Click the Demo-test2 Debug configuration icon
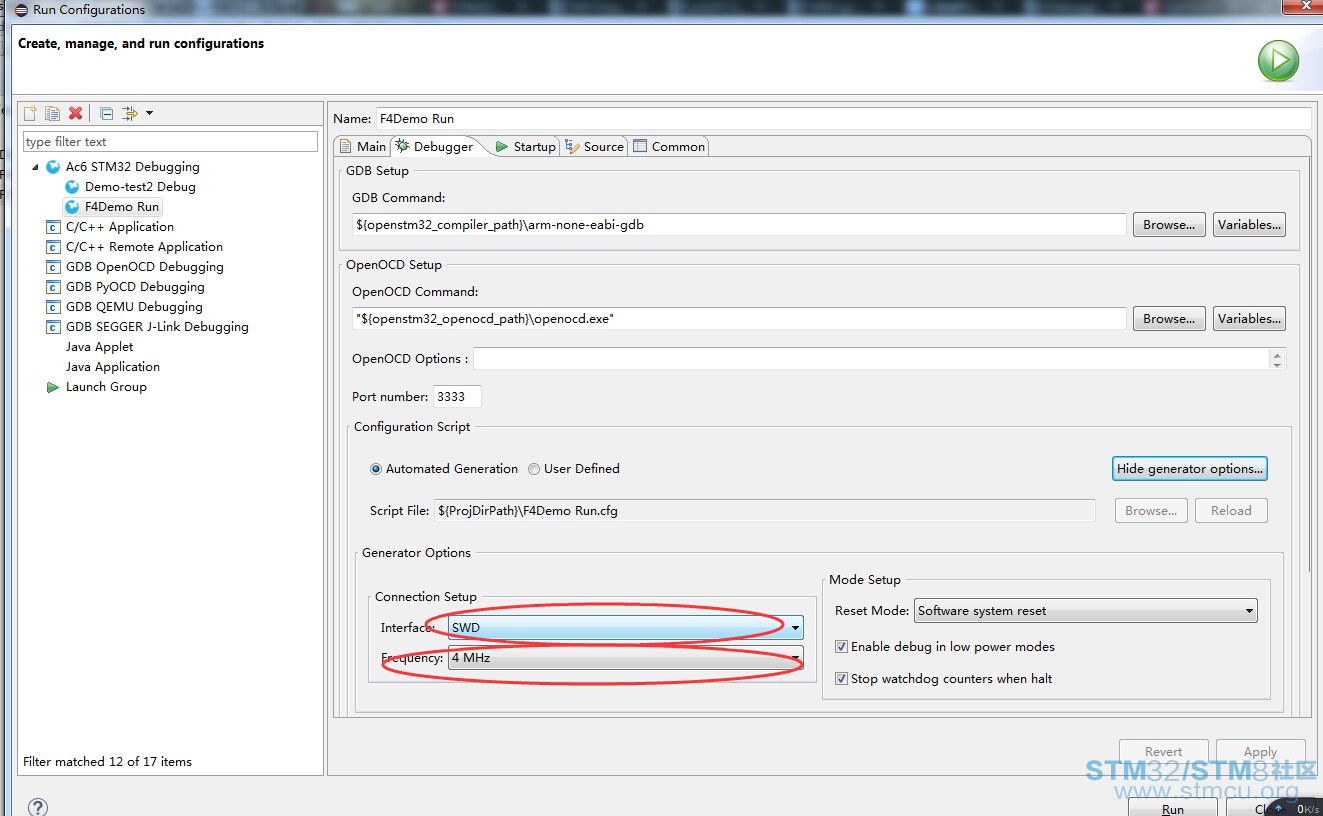 pos(72,187)
